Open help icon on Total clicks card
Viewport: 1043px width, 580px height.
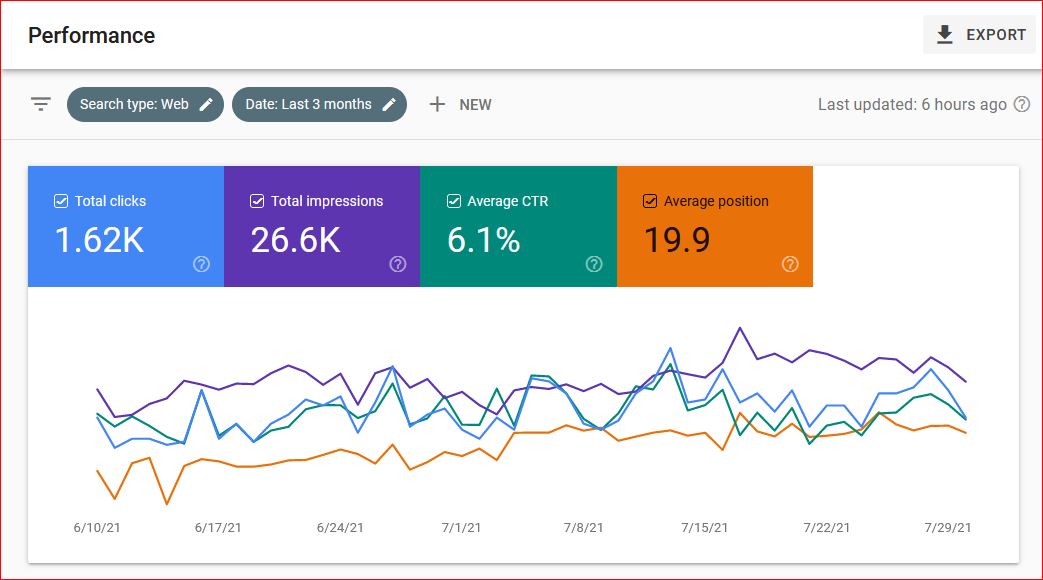201,264
